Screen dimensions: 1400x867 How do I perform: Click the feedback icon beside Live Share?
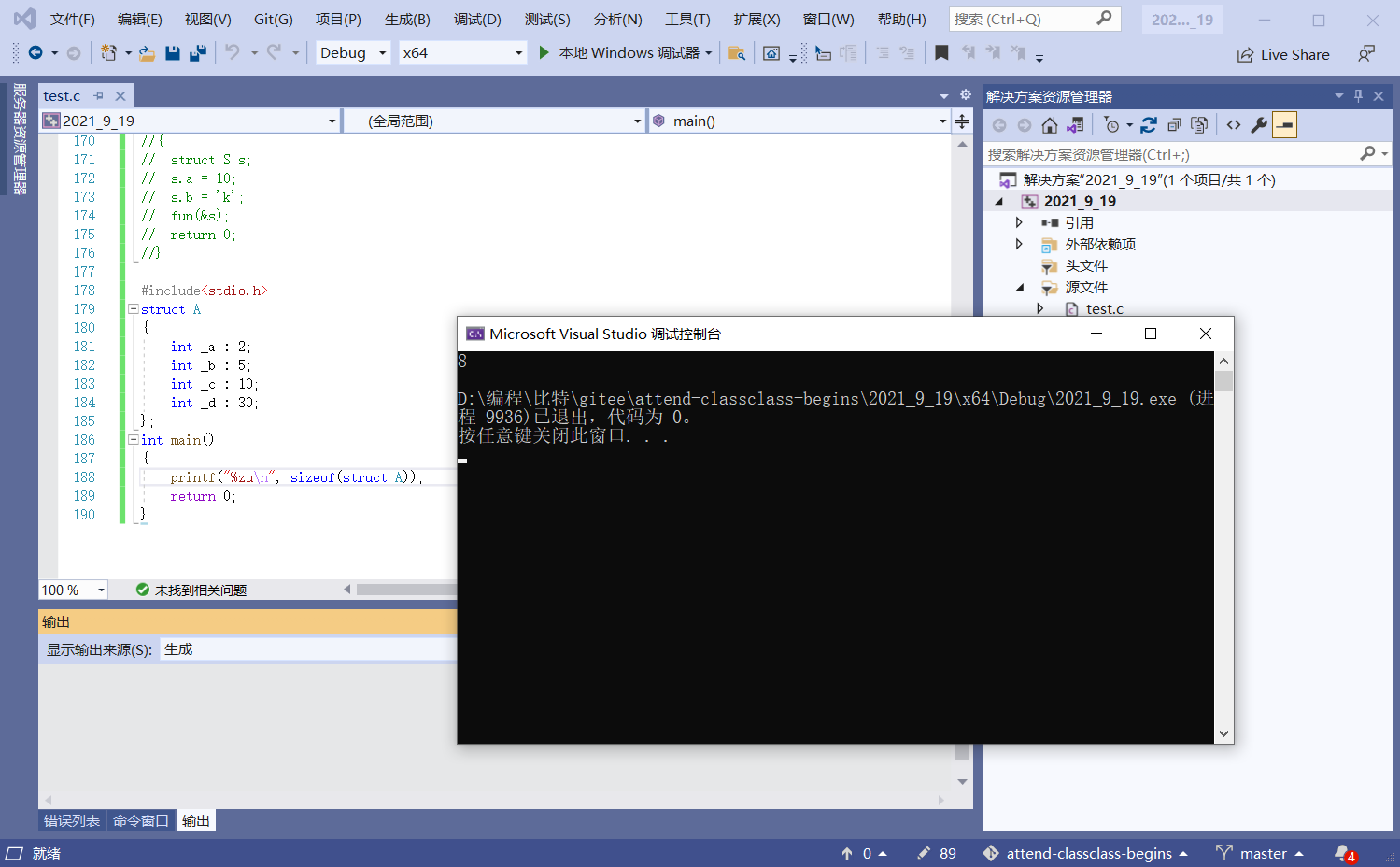[1365, 54]
